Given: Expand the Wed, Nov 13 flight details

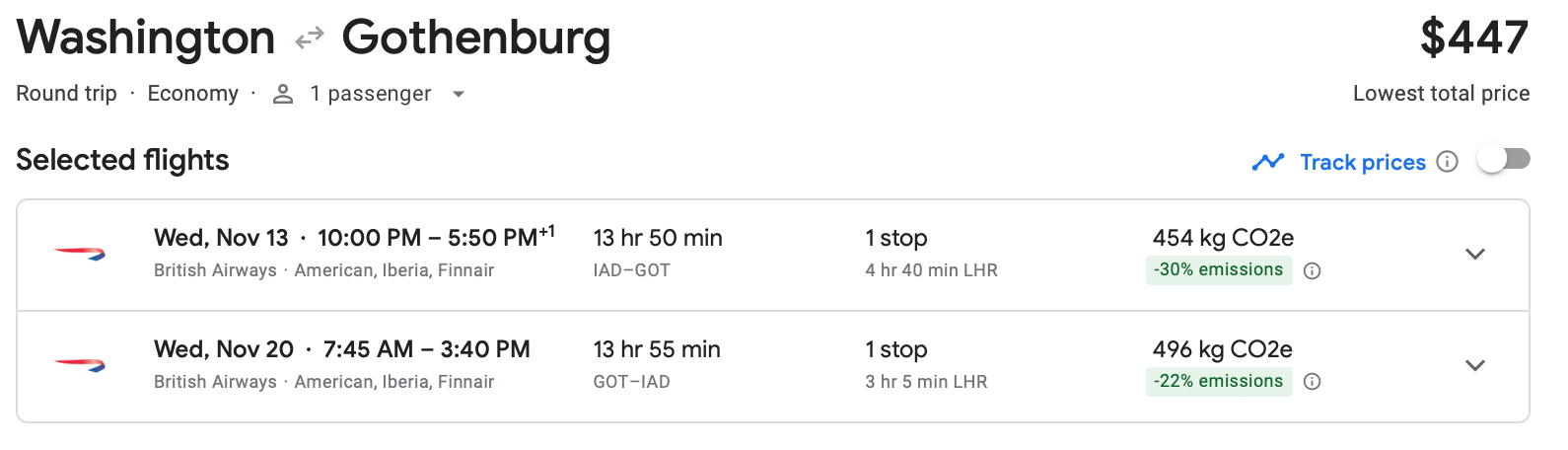Looking at the screenshot, I should pyautogui.click(x=1474, y=255).
